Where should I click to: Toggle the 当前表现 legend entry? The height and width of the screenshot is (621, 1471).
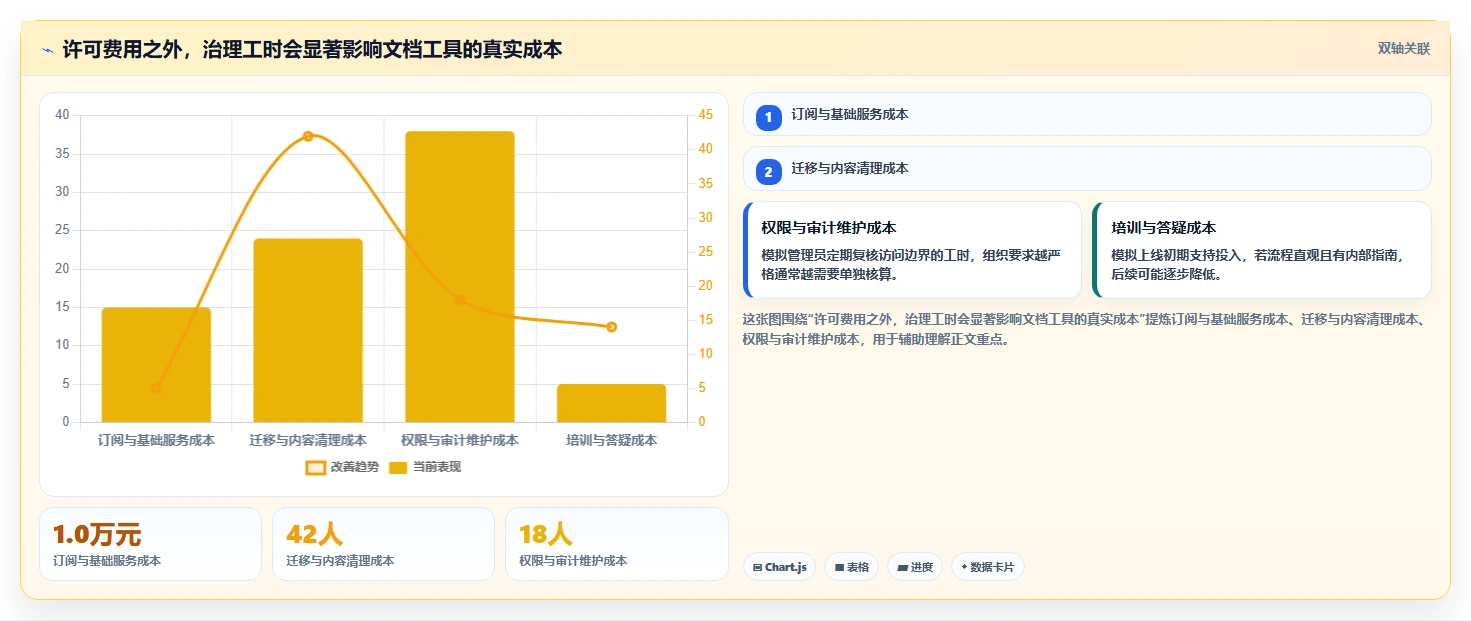[x=425, y=467]
